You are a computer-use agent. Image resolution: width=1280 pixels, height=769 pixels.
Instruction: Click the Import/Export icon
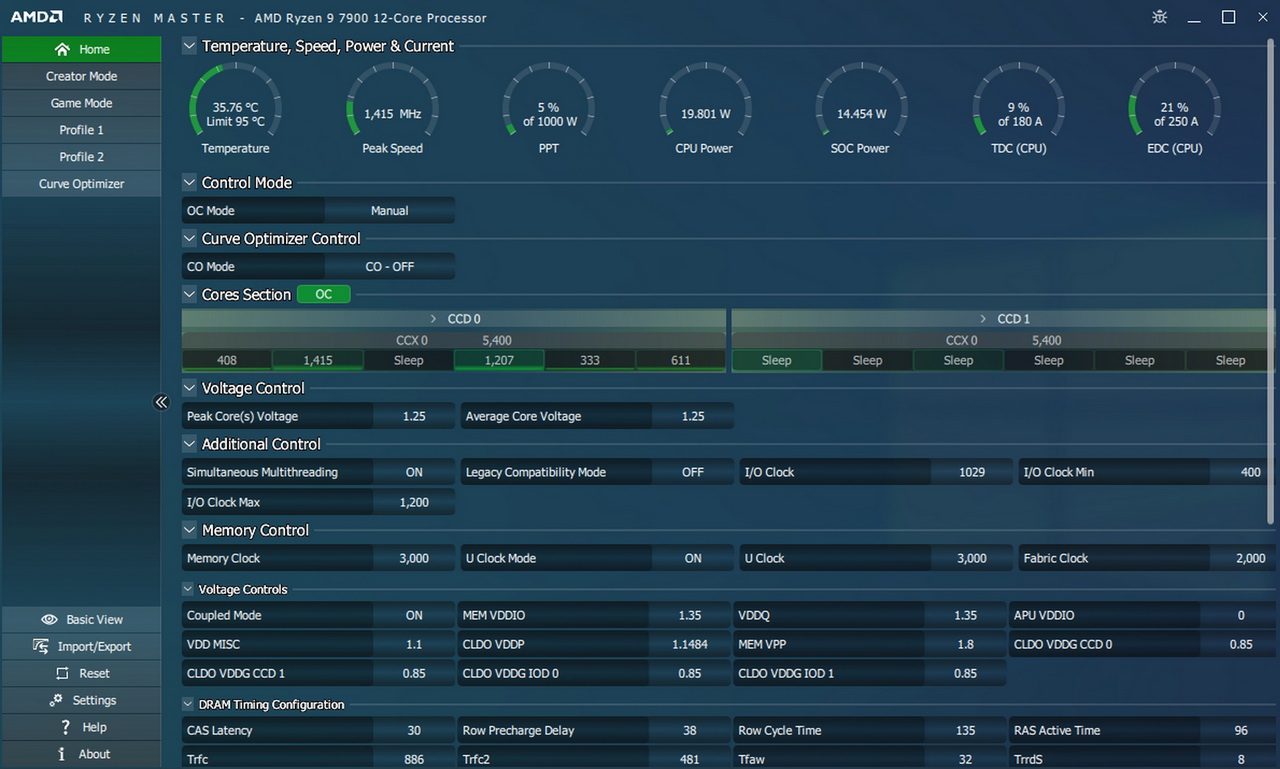coord(41,646)
